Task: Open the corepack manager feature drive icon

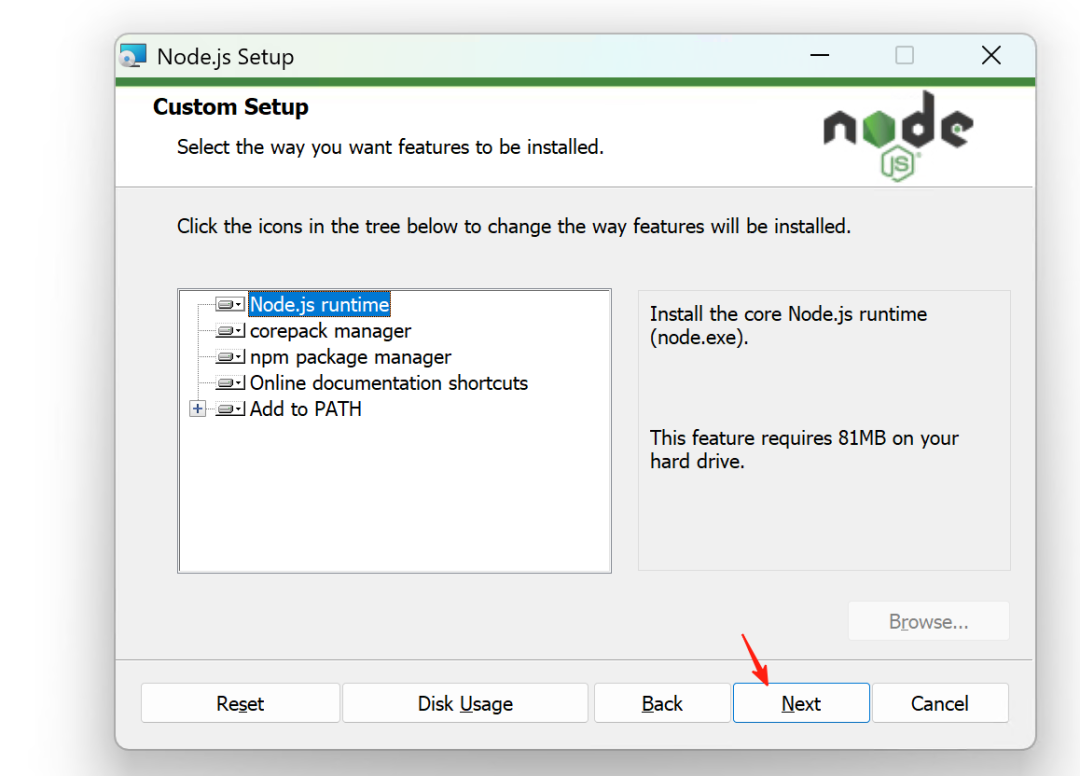Action: [230, 331]
